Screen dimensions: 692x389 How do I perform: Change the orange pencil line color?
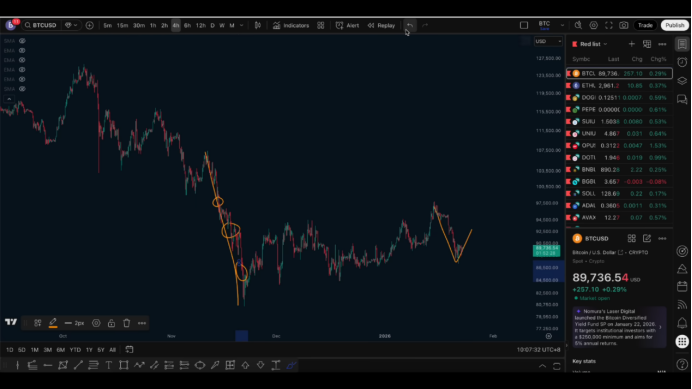[x=53, y=323]
